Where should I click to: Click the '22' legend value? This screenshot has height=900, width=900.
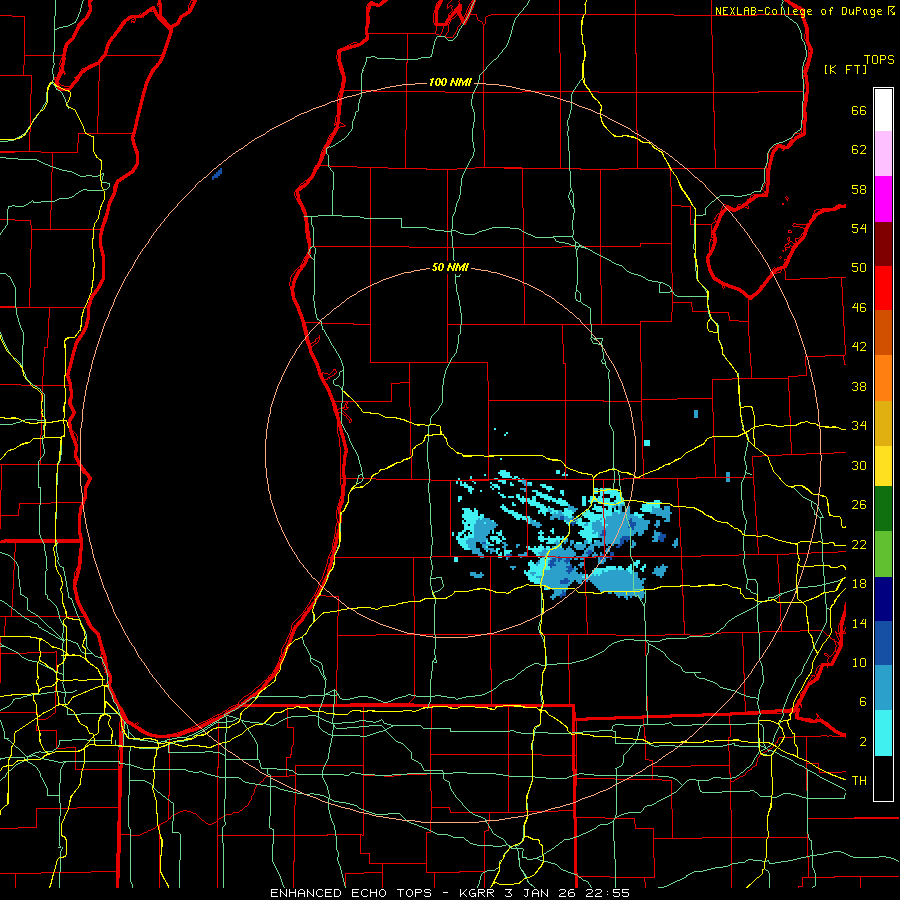click(859, 545)
